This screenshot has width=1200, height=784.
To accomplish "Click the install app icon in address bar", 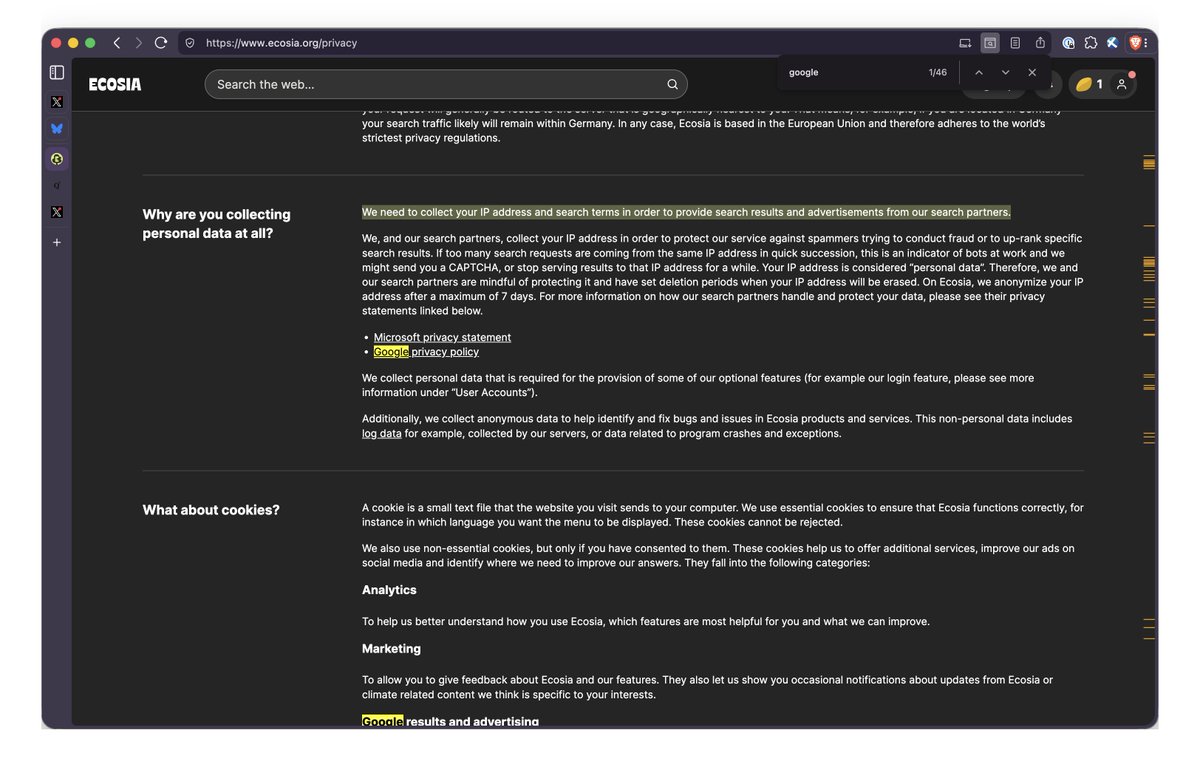I will pos(965,43).
